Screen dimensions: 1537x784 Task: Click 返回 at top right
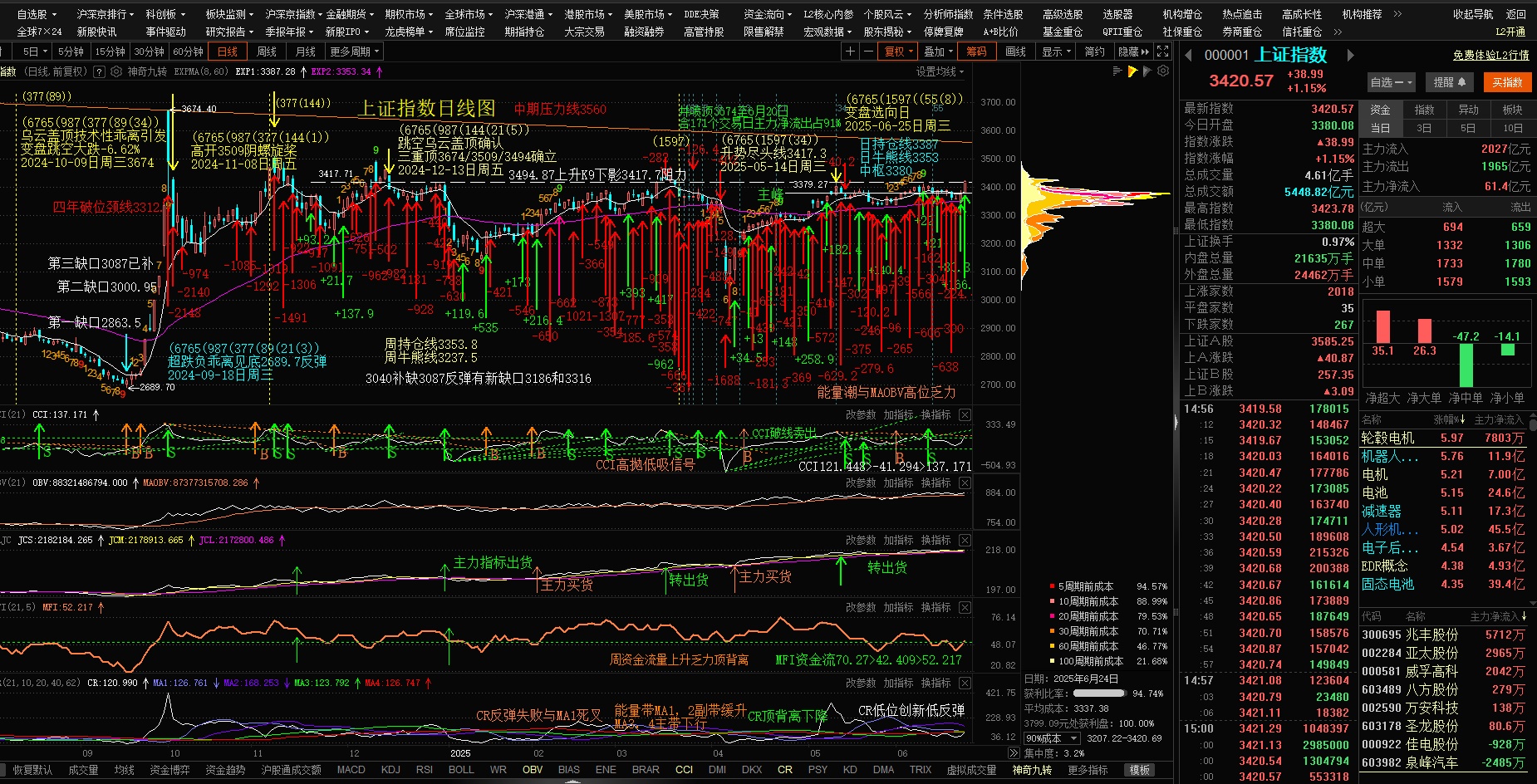tap(1516, 14)
